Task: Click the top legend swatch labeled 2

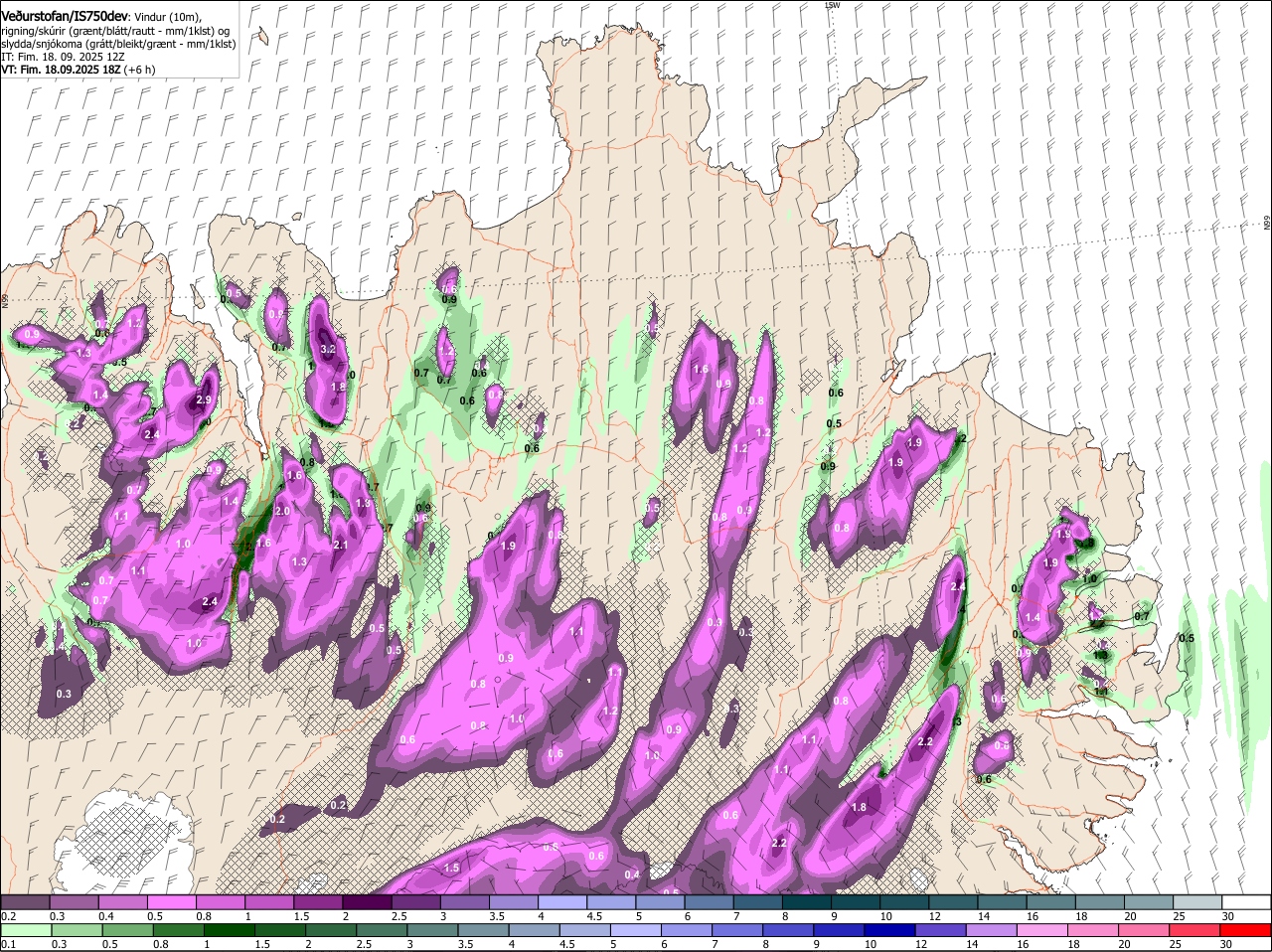Action: (x=367, y=902)
